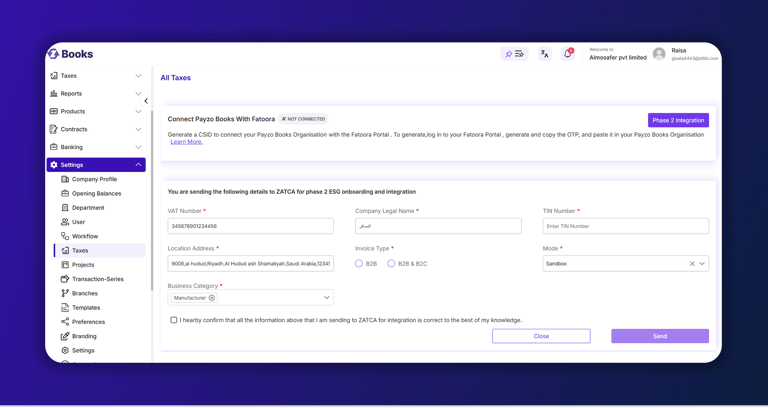Expand the Taxes sidebar section
The width and height of the screenshot is (768, 408).
(139, 76)
